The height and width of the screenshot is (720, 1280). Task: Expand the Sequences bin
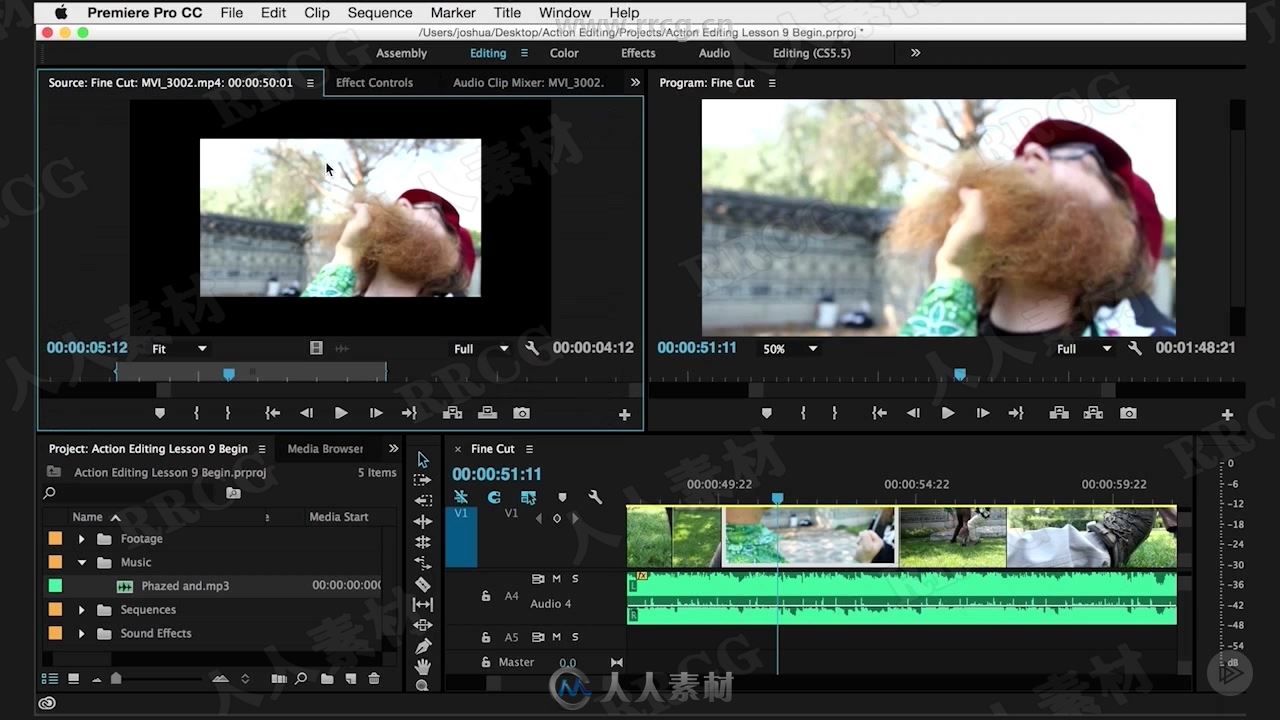click(82, 610)
